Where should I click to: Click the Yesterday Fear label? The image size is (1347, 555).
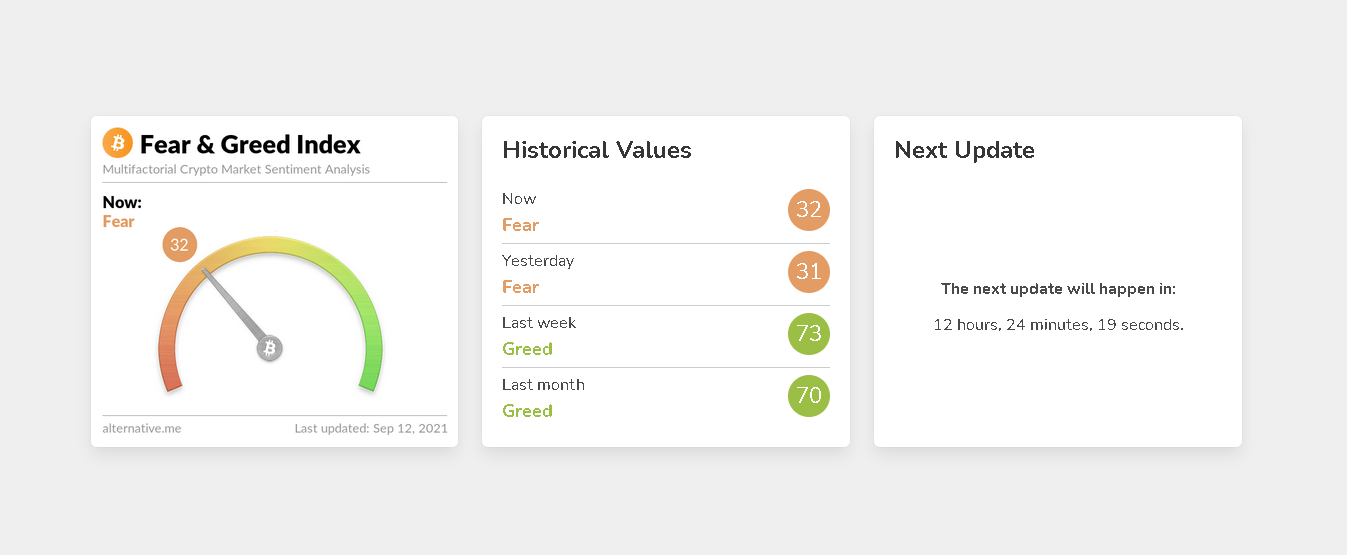pyautogui.click(x=520, y=287)
